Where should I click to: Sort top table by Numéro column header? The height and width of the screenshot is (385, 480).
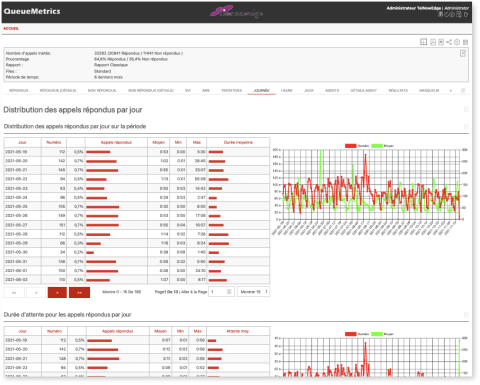54,142
